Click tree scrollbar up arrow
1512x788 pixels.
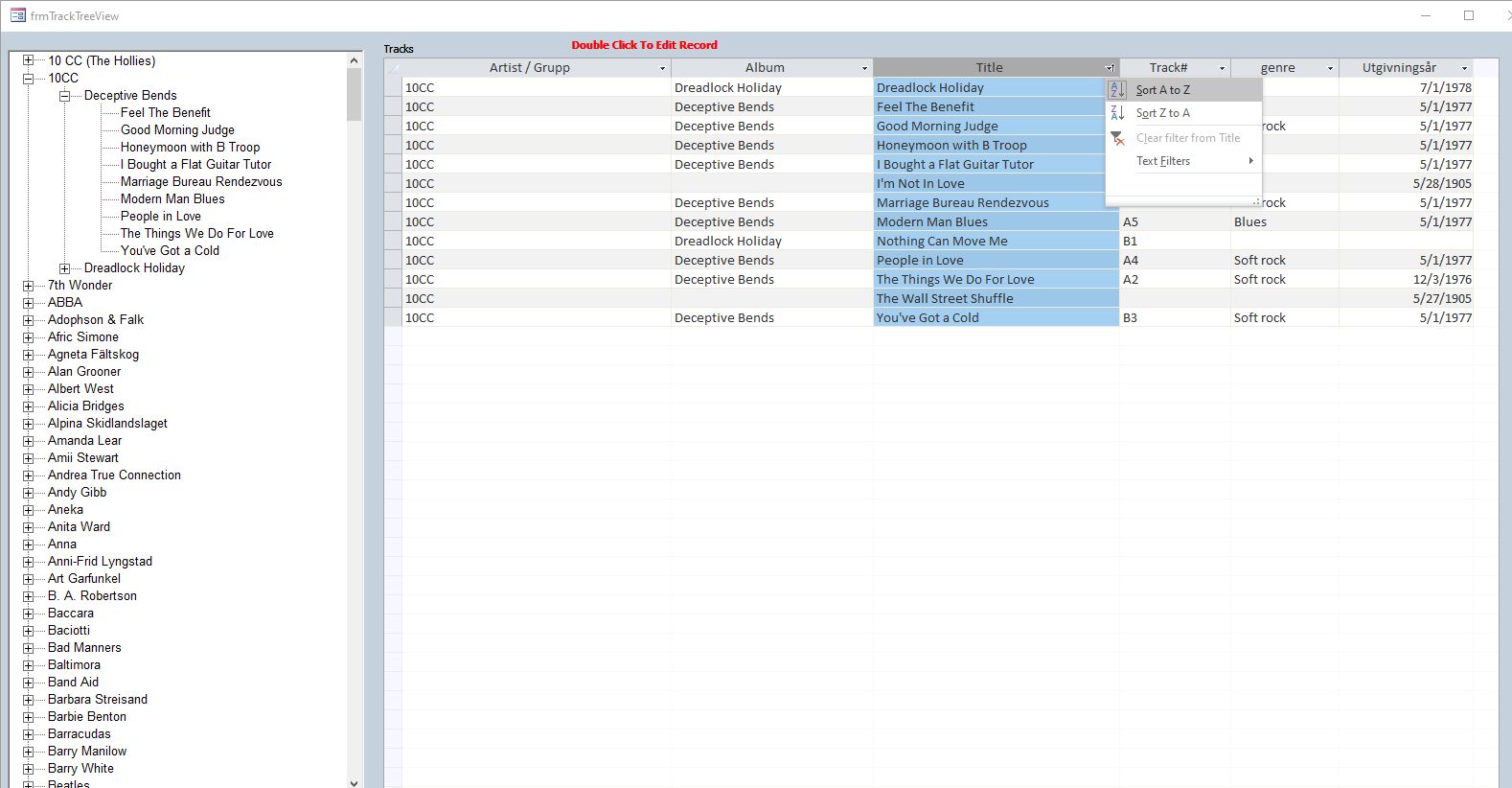(354, 60)
